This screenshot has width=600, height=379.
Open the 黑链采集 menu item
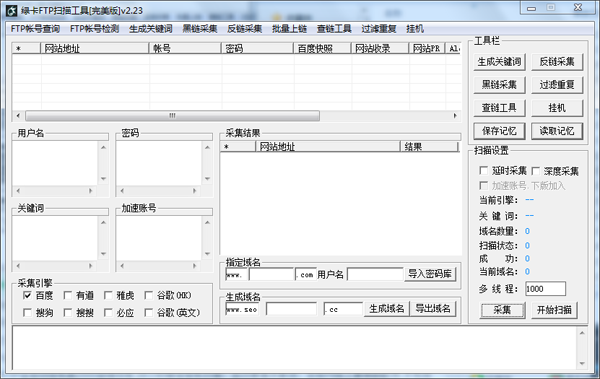coord(200,29)
